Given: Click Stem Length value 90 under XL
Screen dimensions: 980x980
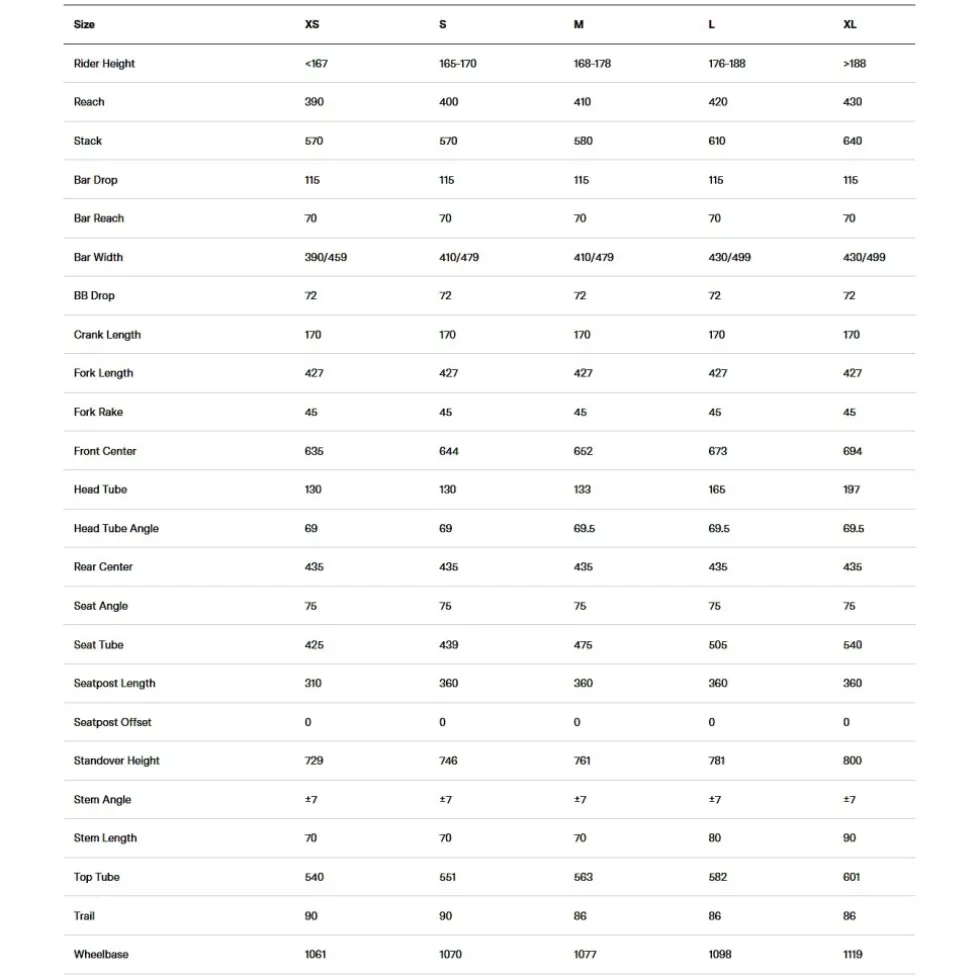Looking at the screenshot, I should [x=849, y=838].
